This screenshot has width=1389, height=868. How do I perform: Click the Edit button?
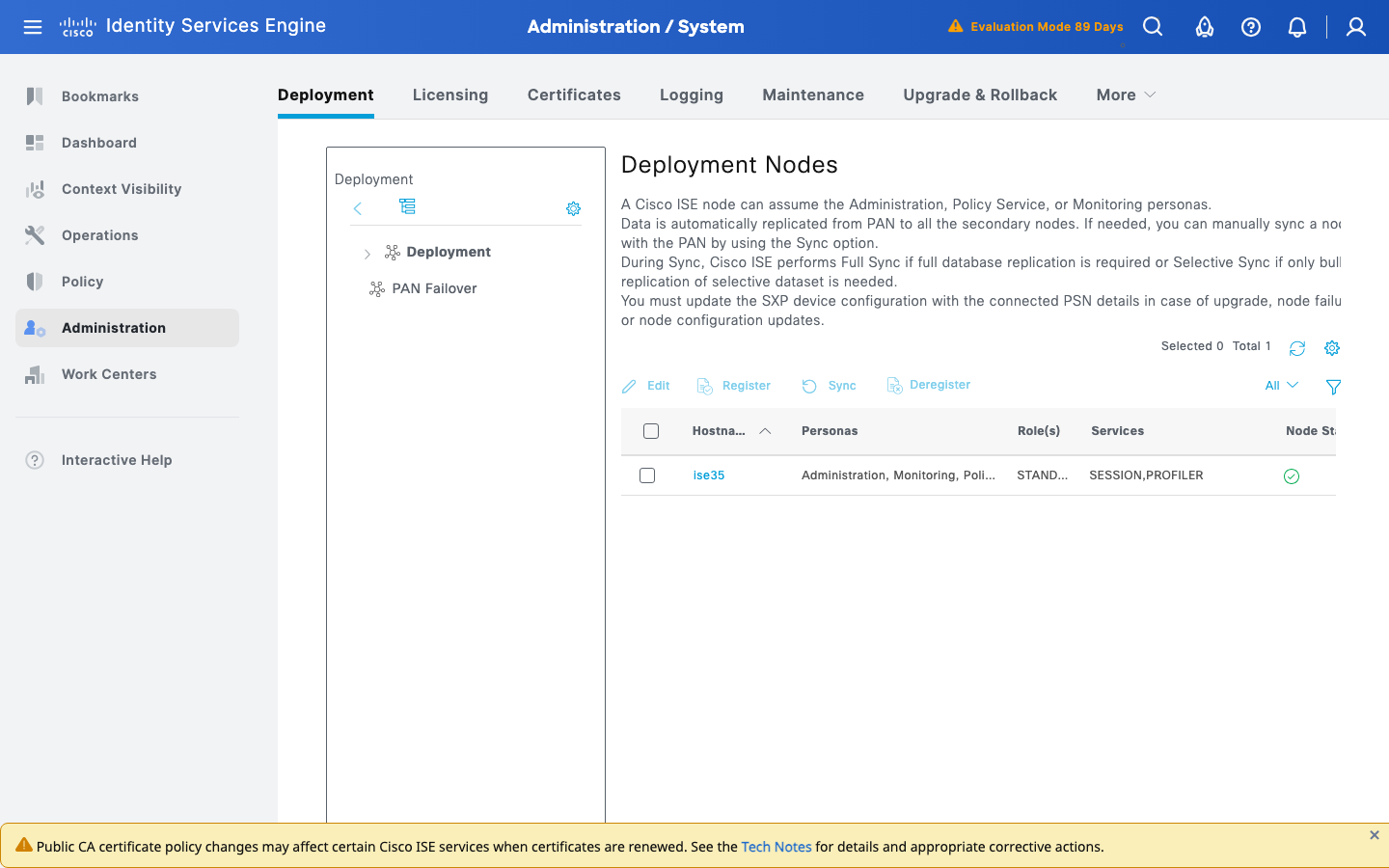(x=646, y=386)
